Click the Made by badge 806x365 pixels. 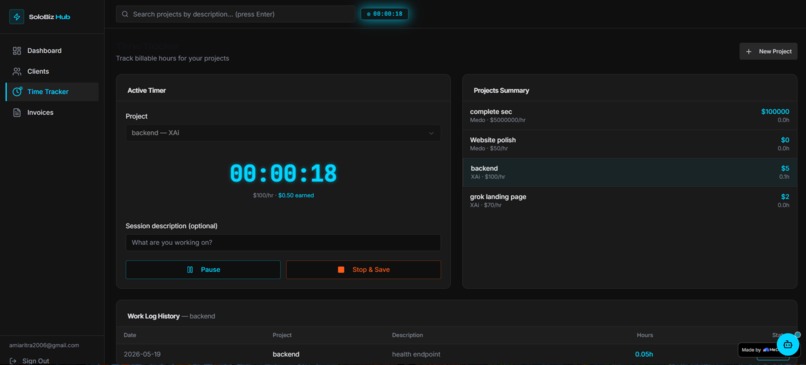pos(759,350)
